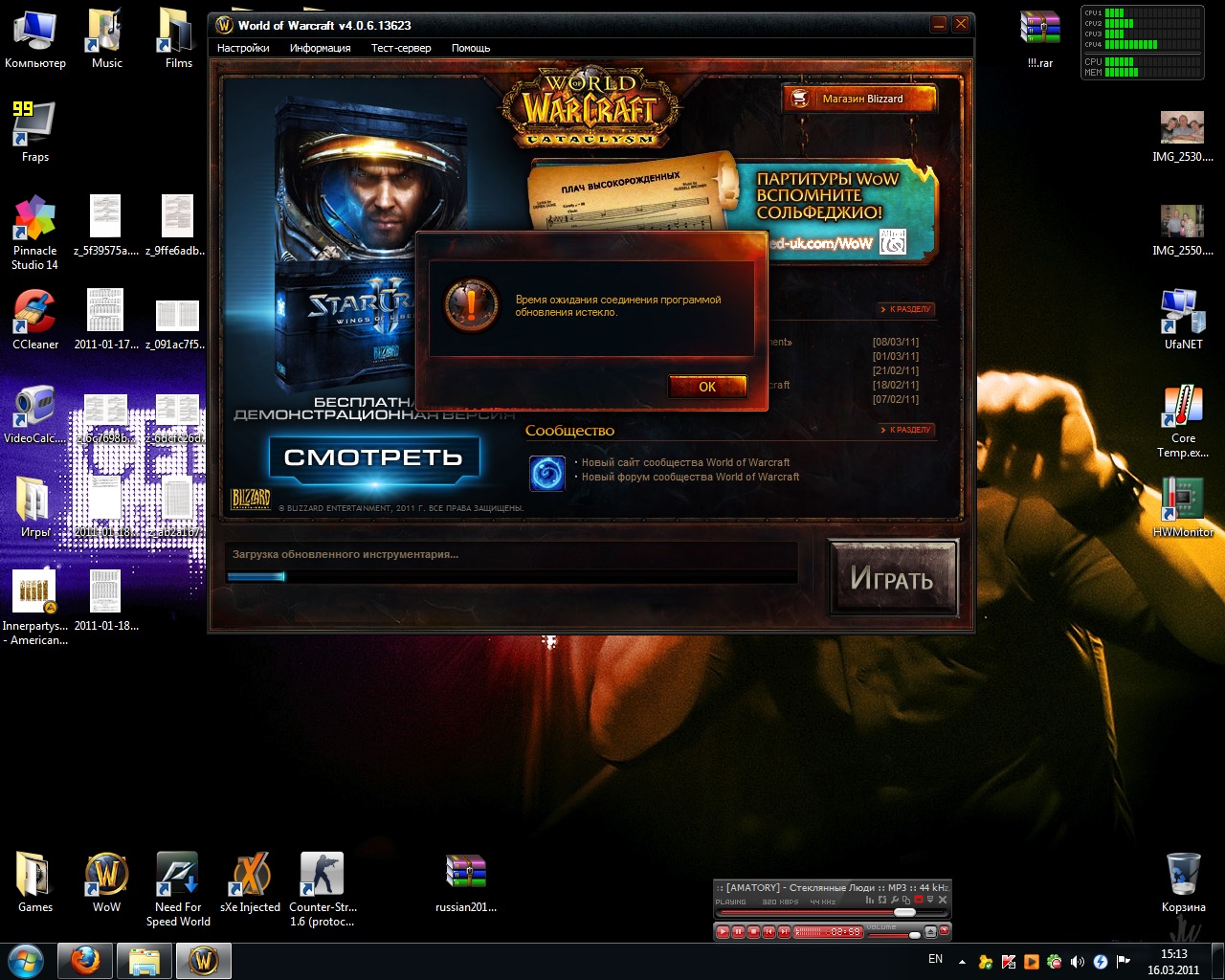Open music player settings wrench icon
The height and width of the screenshot is (980, 1225).
(895, 900)
